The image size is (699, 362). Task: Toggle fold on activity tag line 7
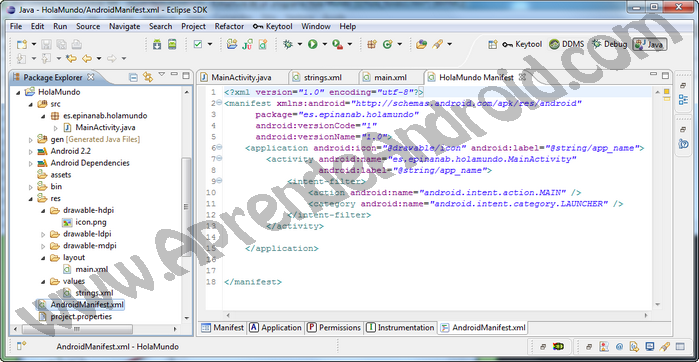[x=219, y=159]
